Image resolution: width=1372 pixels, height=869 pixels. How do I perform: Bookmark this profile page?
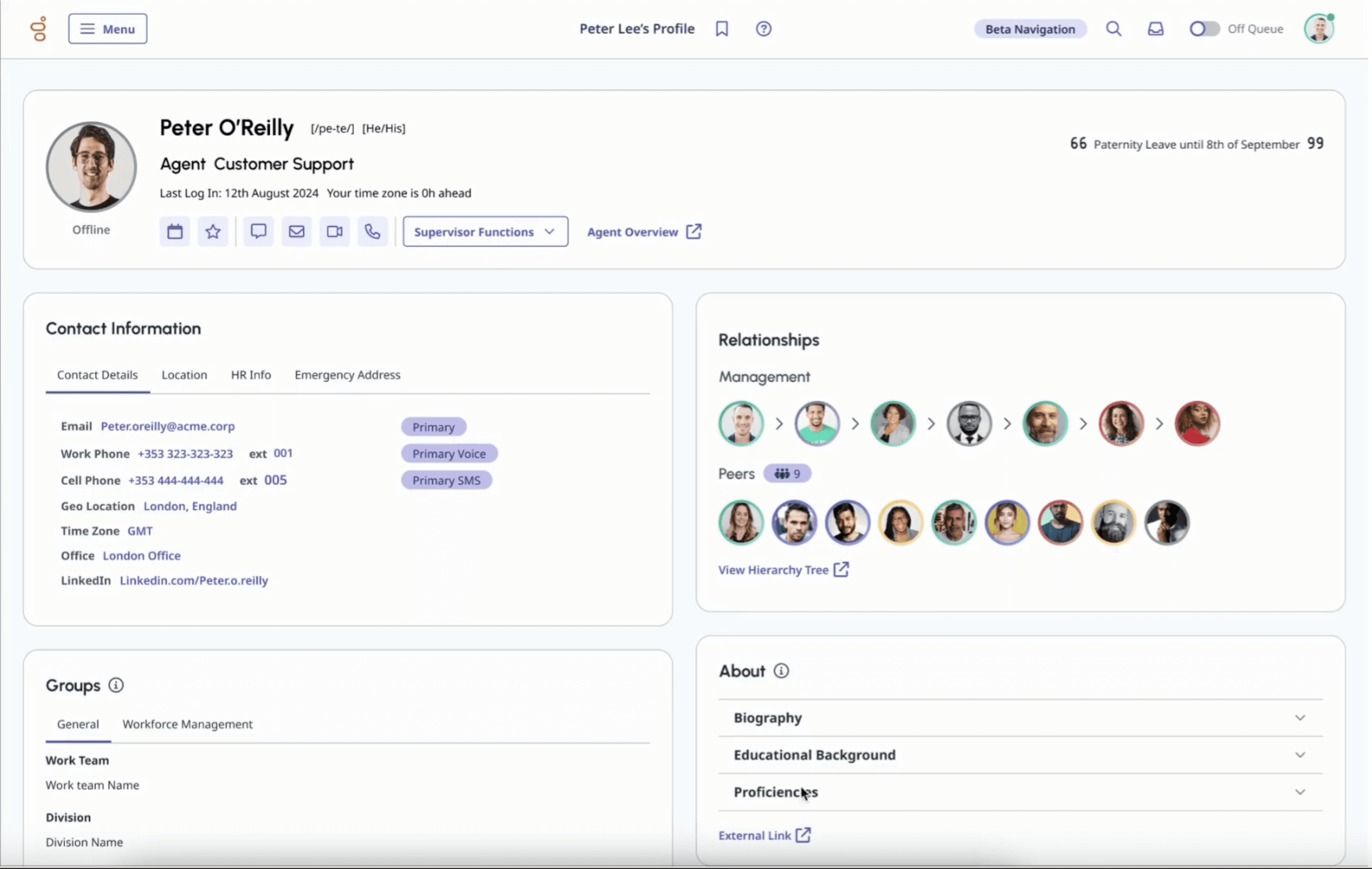[x=721, y=29]
